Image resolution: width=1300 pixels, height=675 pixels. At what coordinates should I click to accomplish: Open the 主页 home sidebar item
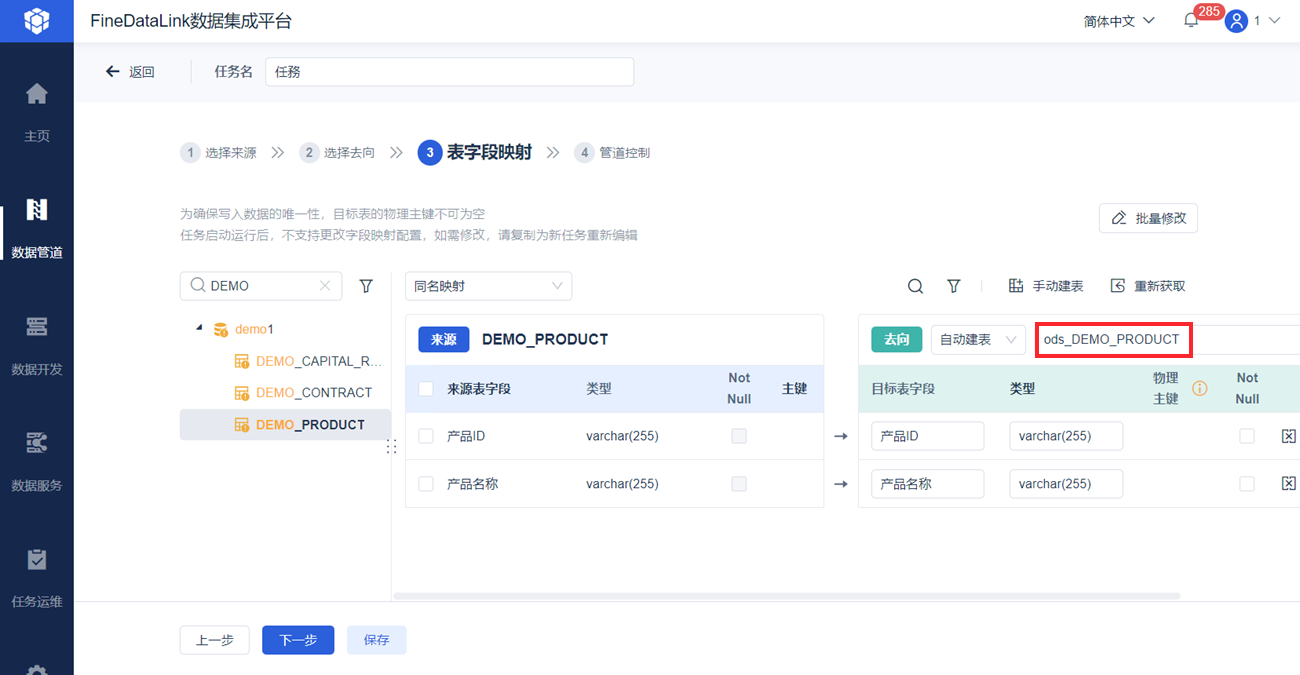pos(36,112)
